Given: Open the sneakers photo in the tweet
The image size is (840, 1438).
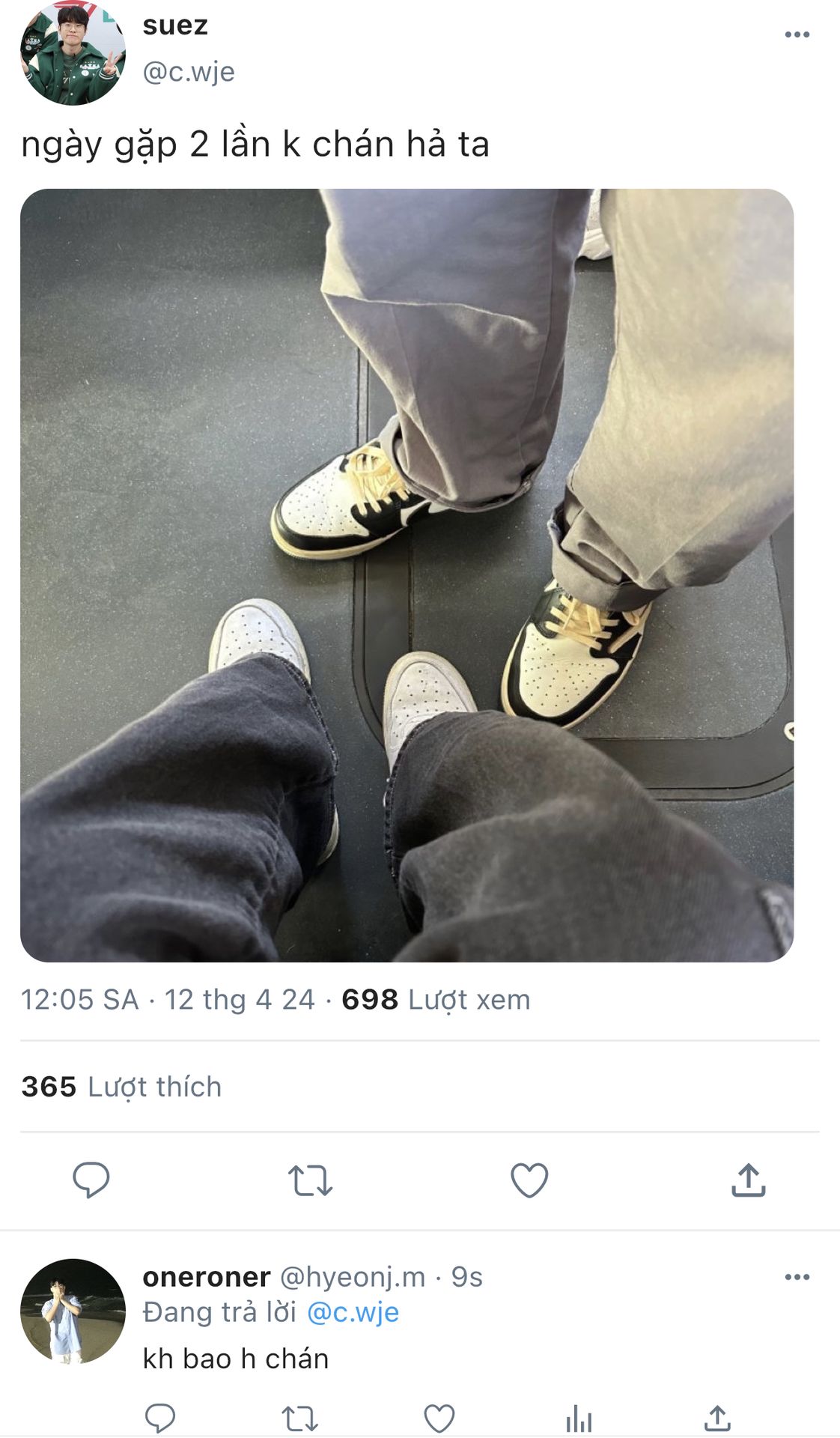Looking at the screenshot, I should [407, 575].
